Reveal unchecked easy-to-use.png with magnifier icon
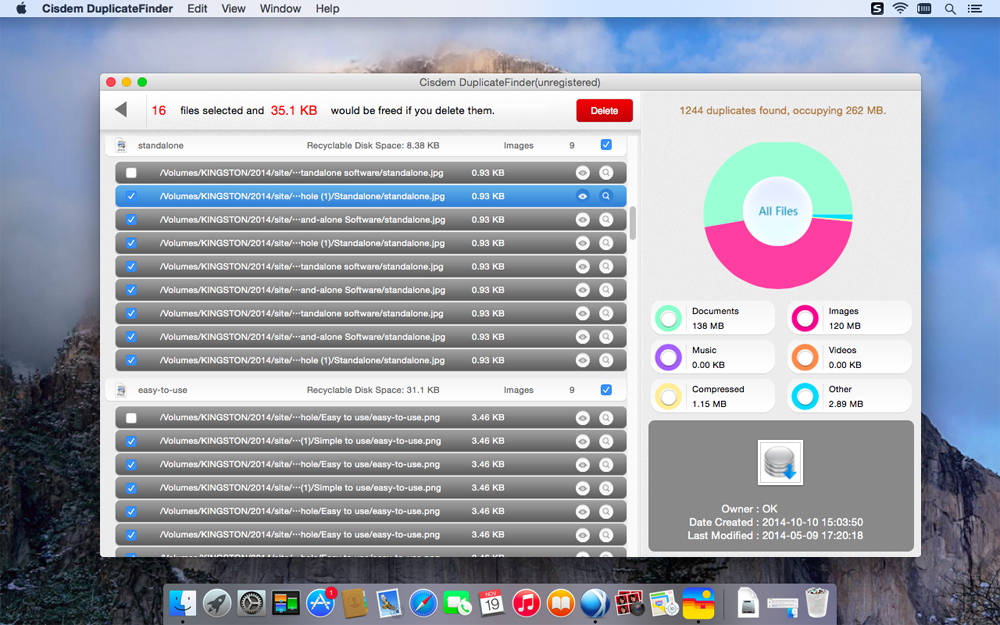Image resolution: width=1000 pixels, height=625 pixels. click(606, 418)
